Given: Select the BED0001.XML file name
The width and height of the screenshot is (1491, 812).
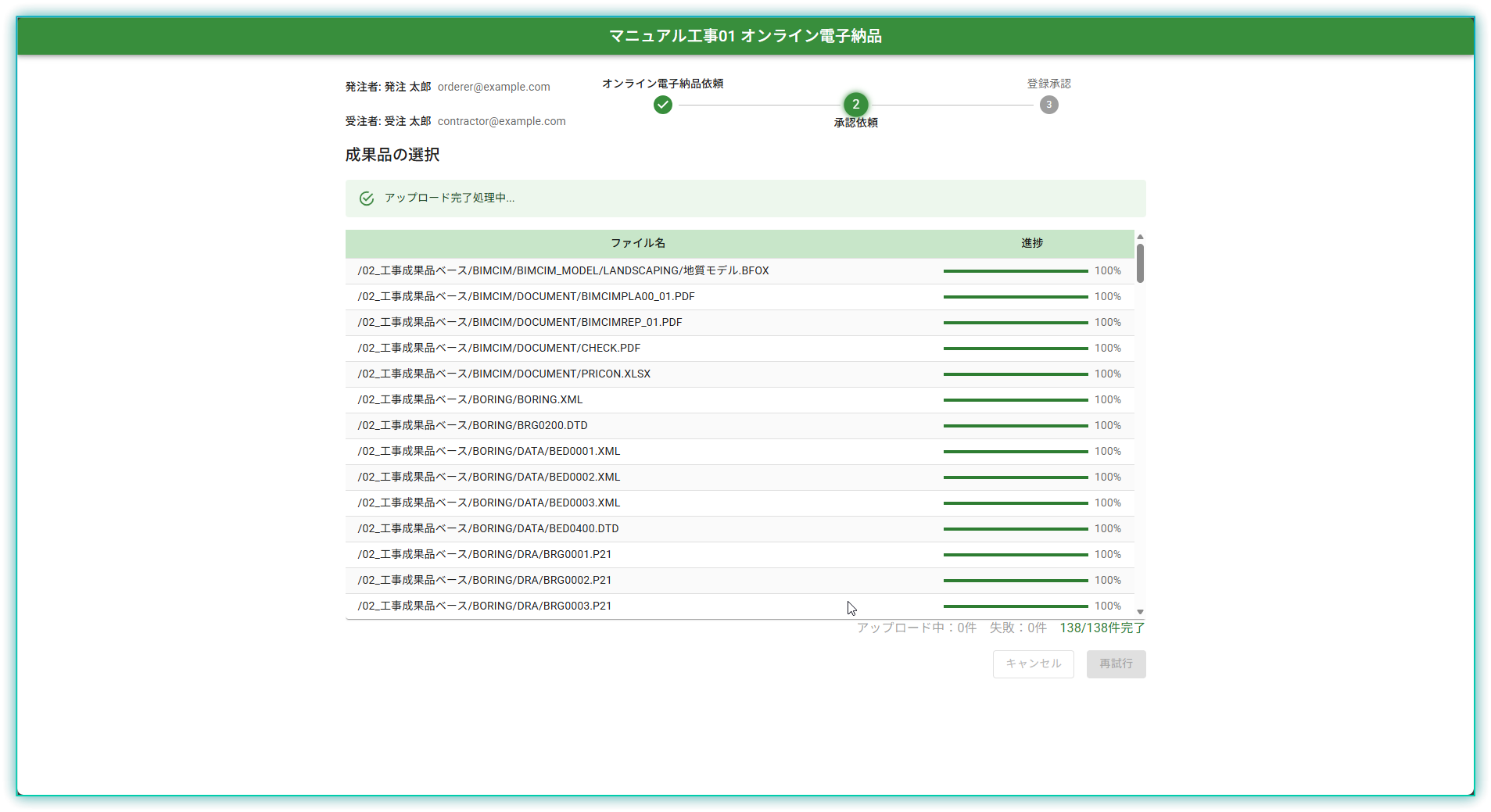Looking at the screenshot, I should coord(489,452).
